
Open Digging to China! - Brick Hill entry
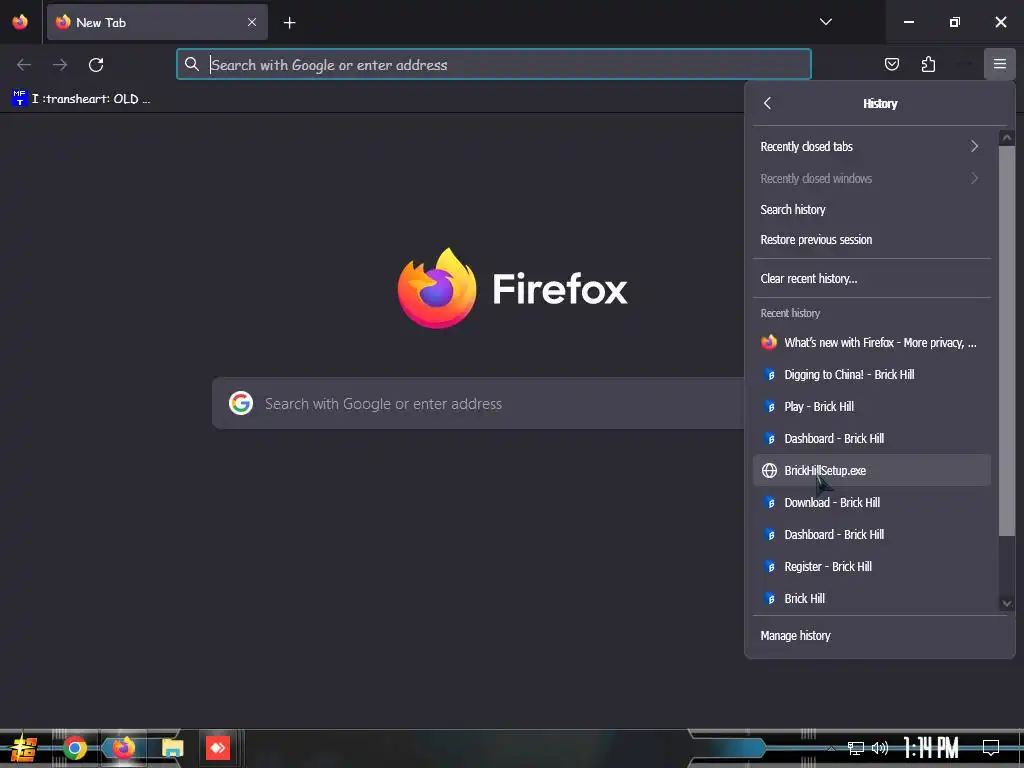[871, 375]
